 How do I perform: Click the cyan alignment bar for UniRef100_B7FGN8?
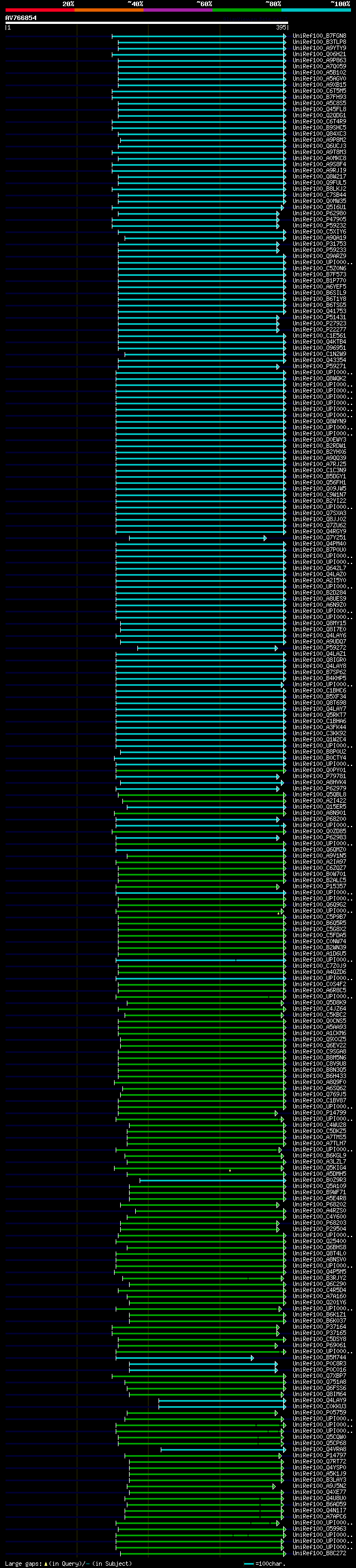(x=199, y=36)
